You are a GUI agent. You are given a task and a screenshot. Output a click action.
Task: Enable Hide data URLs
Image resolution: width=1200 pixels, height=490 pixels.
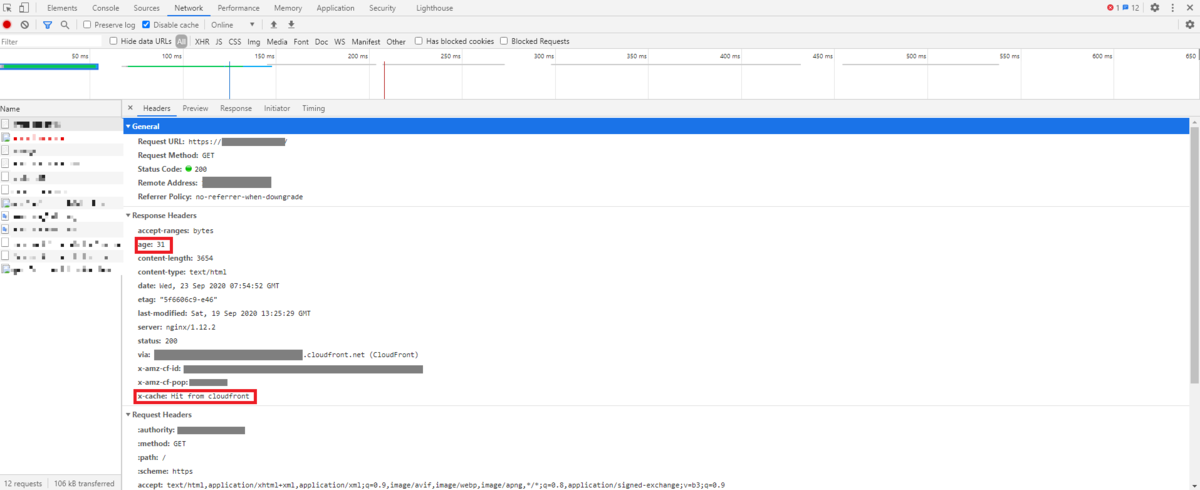pos(114,41)
